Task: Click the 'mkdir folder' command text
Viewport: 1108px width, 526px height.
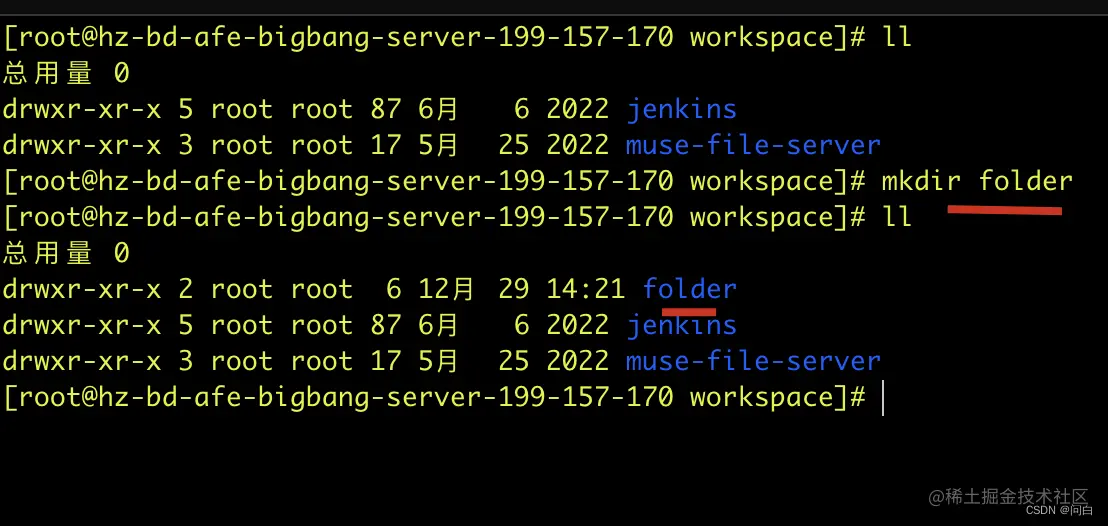Action: click(x=977, y=181)
